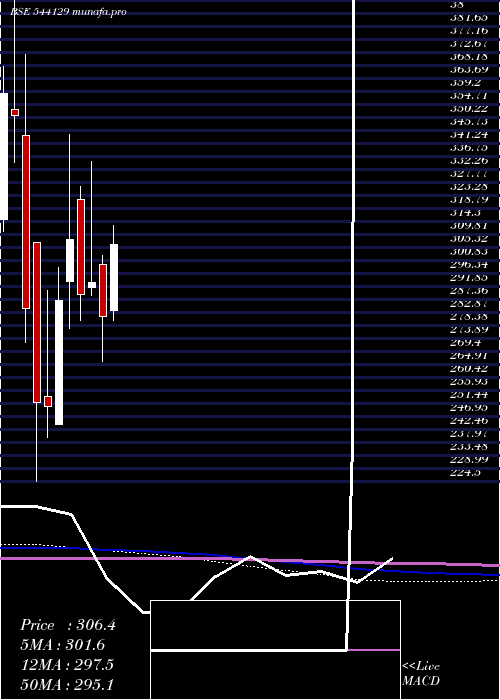Click the 242.46 price axis label

[x=469, y=421]
